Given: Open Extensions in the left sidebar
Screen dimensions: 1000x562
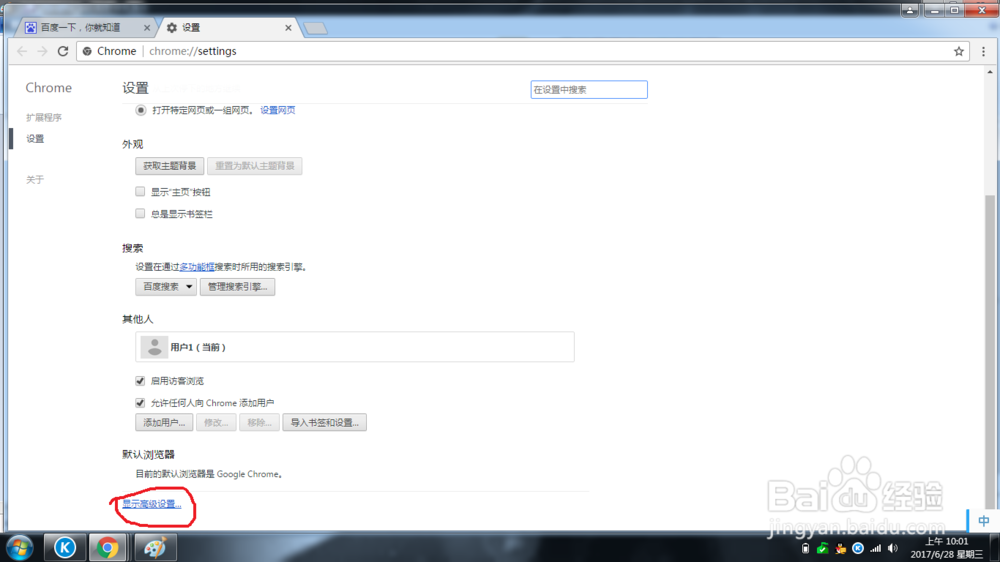Looking at the screenshot, I should 44,117.
